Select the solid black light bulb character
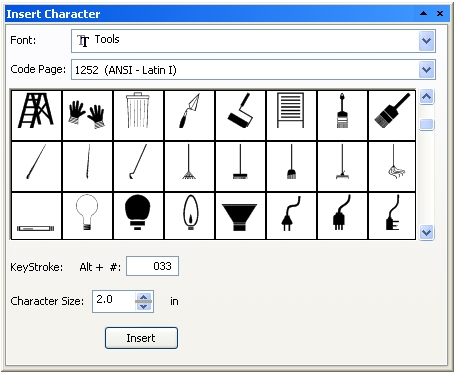456x374 pixels. 138,216
